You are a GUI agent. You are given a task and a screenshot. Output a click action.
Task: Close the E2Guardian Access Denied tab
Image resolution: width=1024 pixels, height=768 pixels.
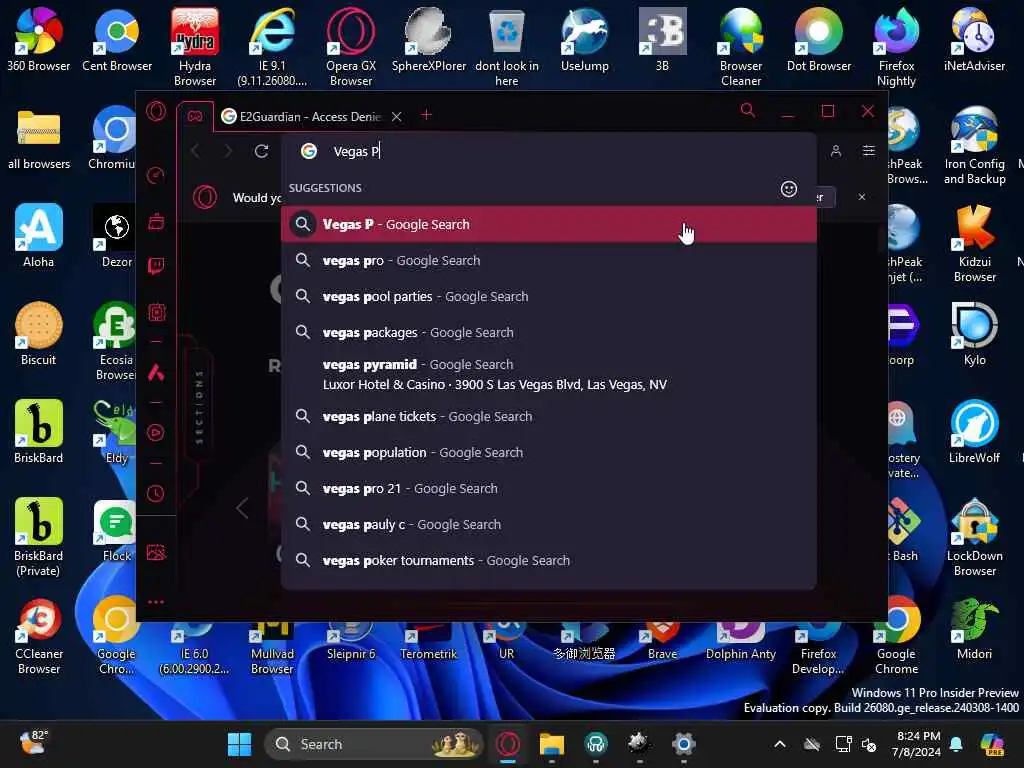coord(396,116)
